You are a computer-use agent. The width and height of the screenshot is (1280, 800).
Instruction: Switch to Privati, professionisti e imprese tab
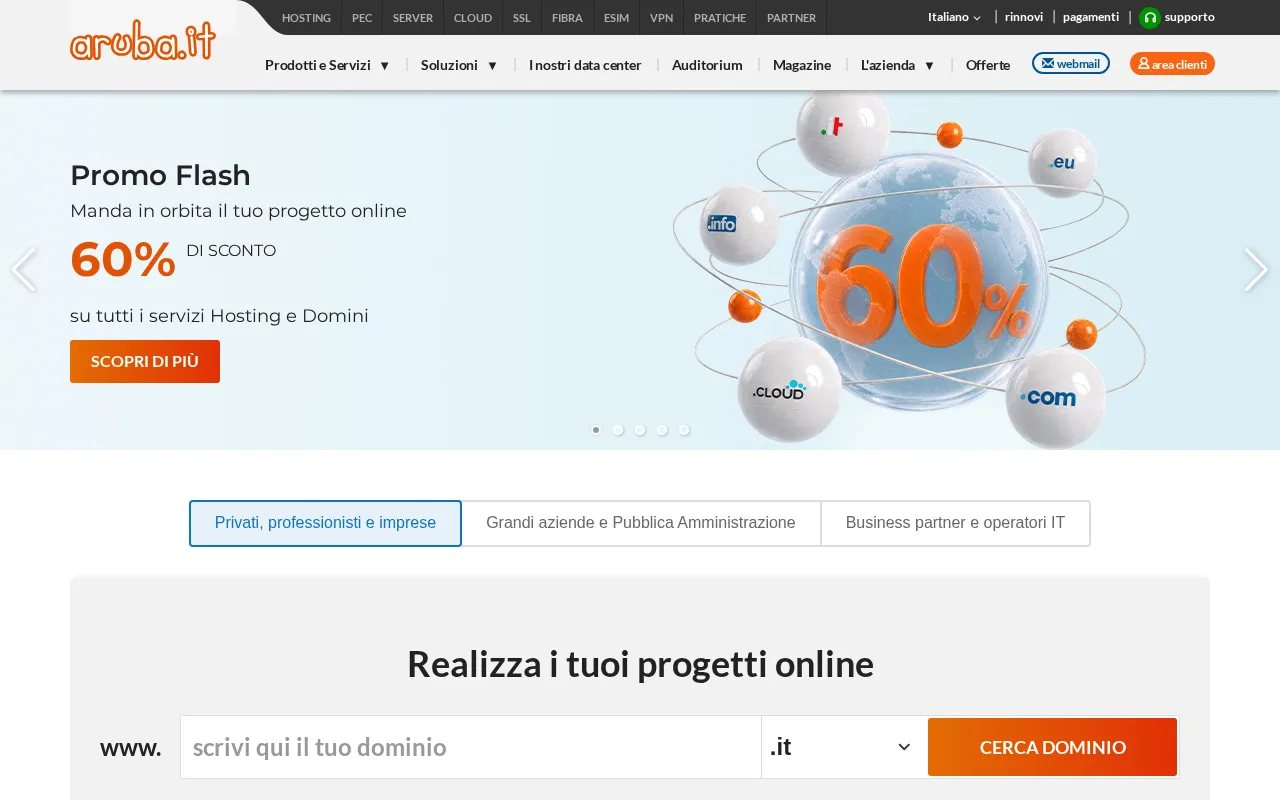[325, 523]
